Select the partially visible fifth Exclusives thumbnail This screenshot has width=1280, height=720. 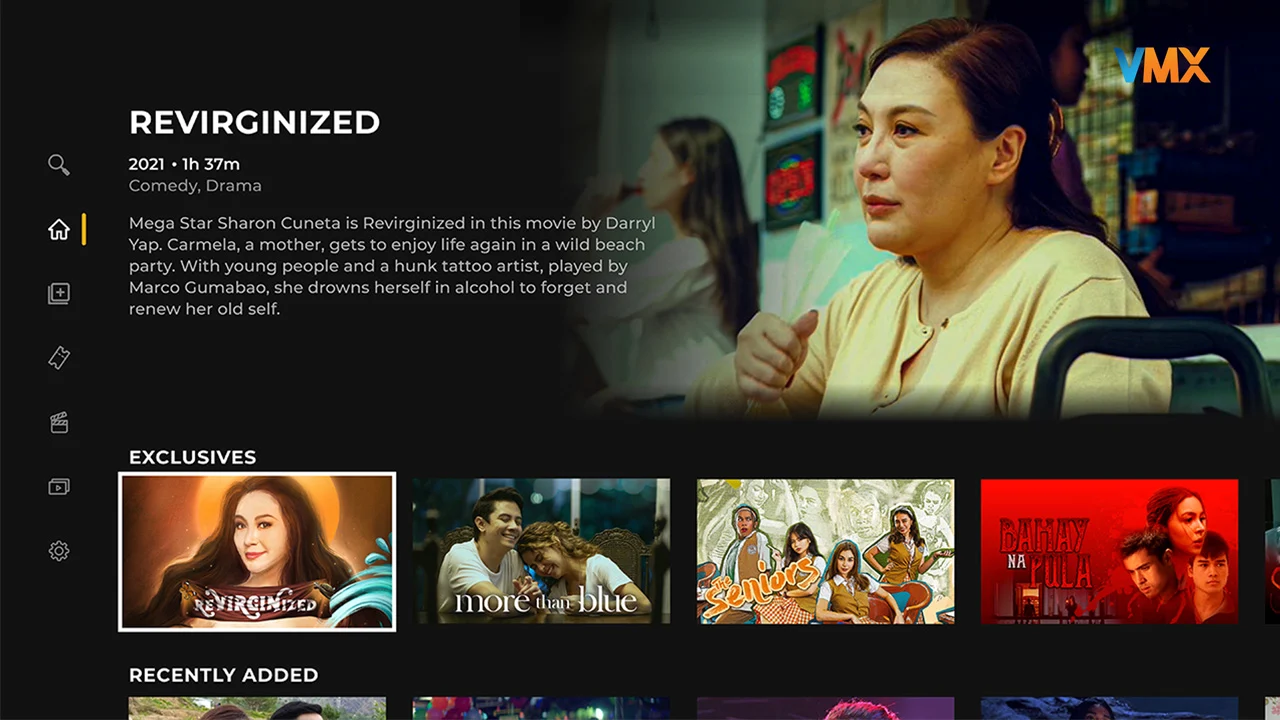coord(1272,551)
